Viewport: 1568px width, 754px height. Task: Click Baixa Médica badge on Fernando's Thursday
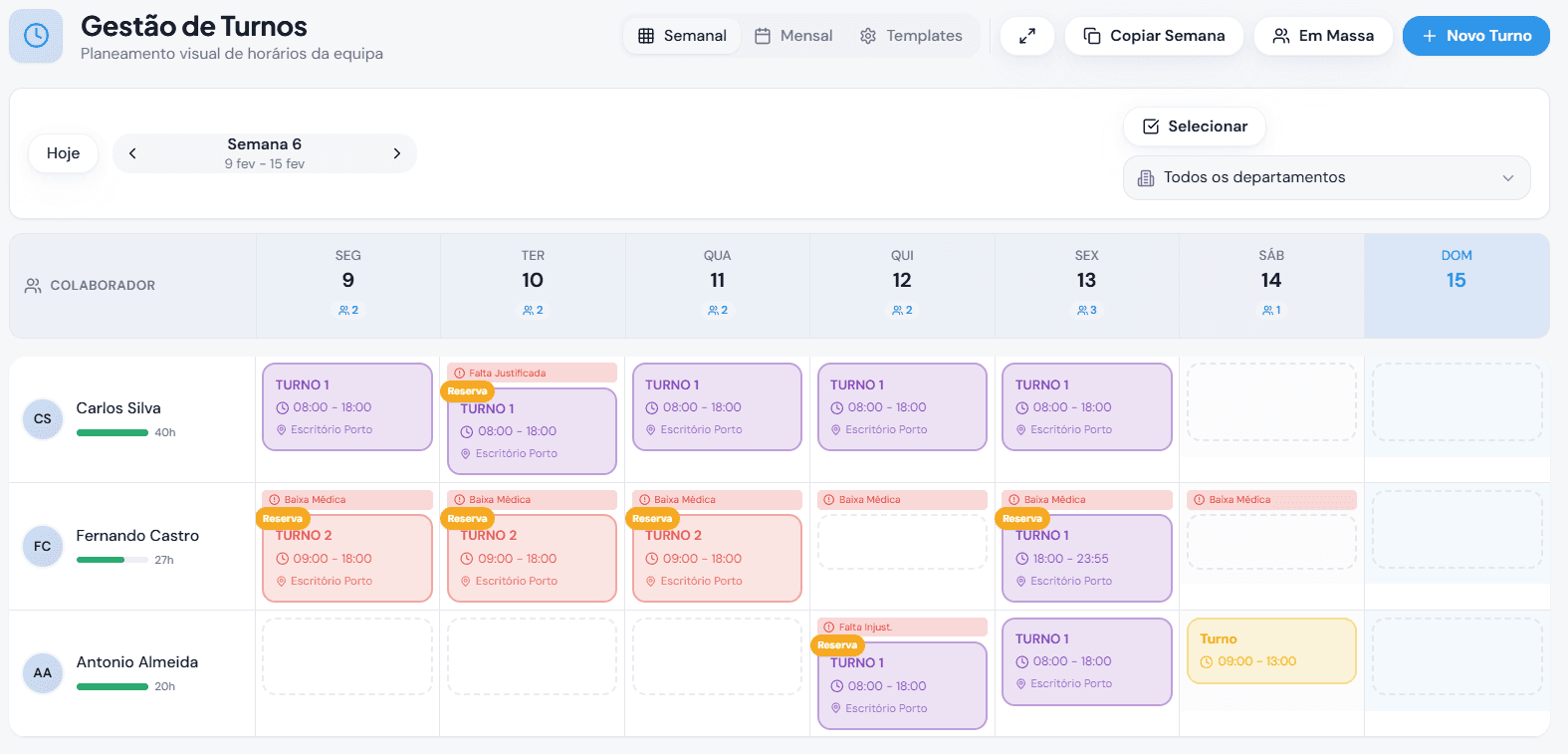pos(903,499)
